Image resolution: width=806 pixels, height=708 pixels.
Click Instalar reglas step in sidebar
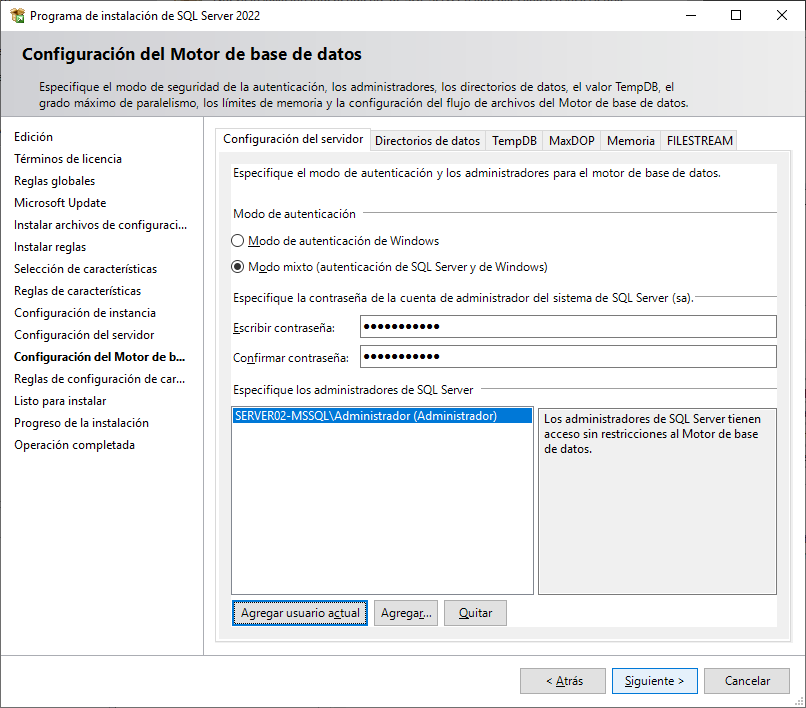pos(50,247)
